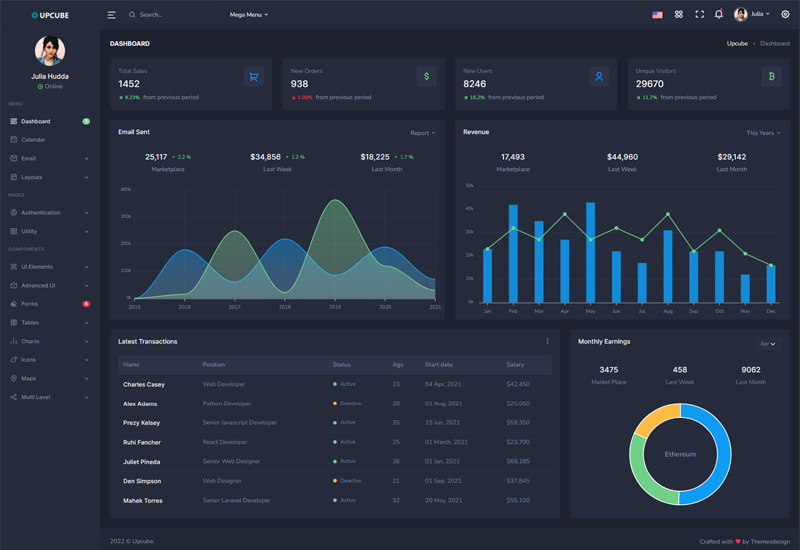
Task: Click the shopping cart icon in Total Sales
Action: point(254,76)
